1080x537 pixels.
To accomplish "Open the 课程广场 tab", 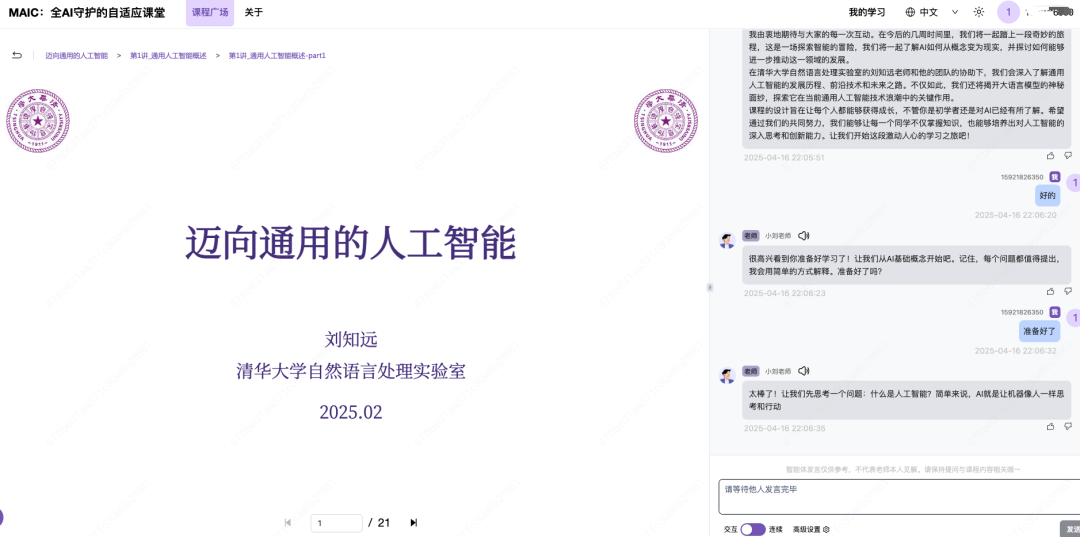I will tap(210, 12).
